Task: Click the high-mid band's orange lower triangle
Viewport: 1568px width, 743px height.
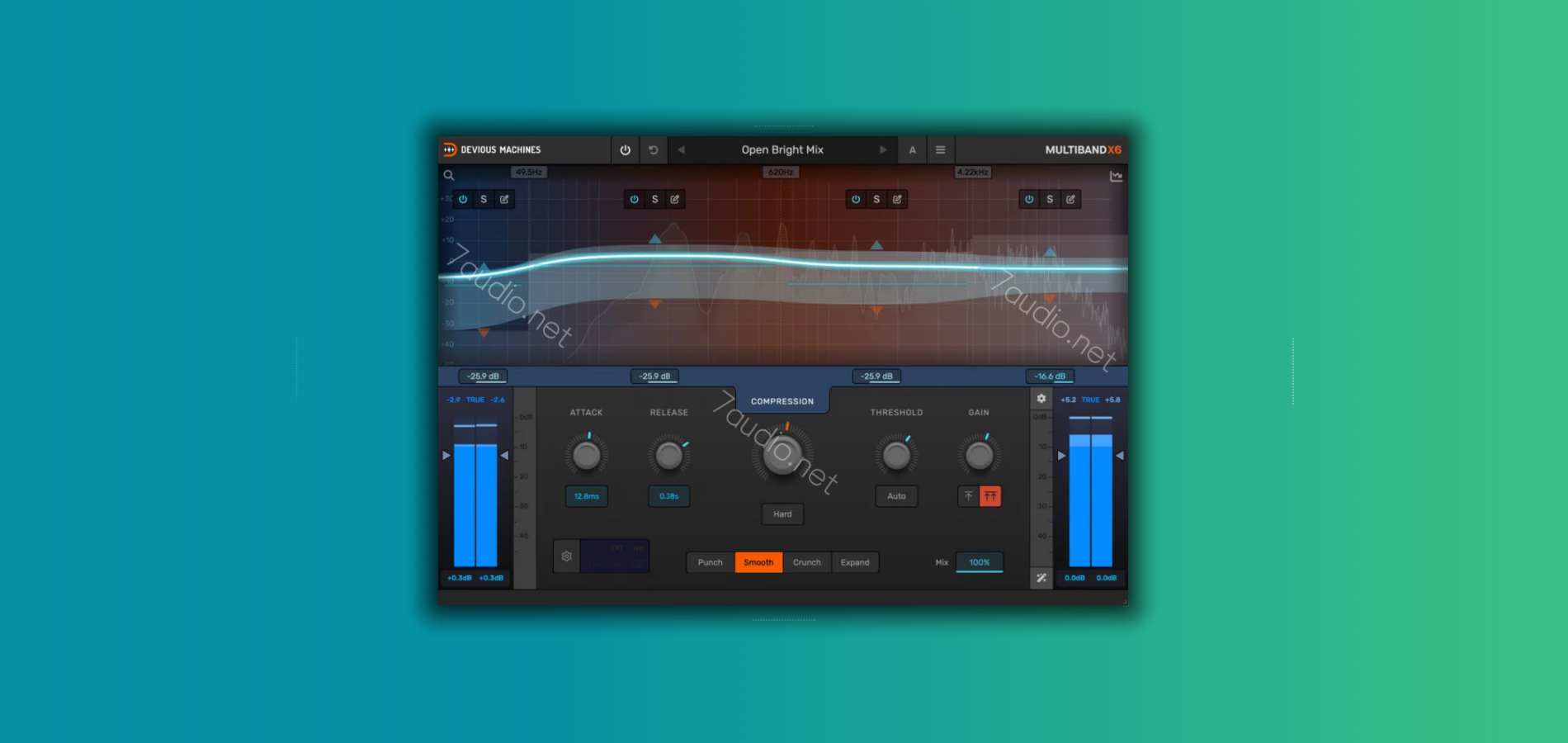Action: [x=876, y=310]
